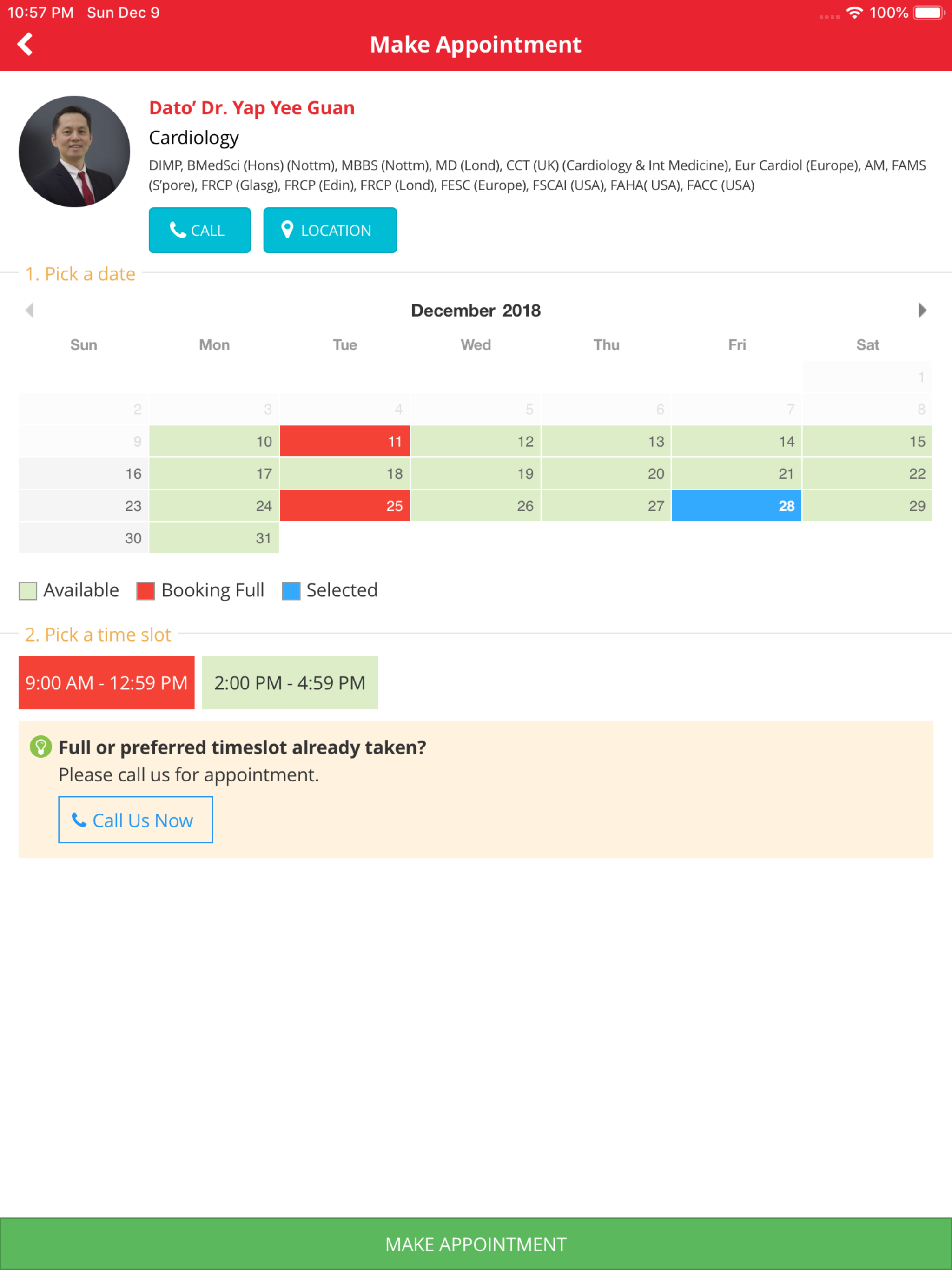Choose December 31 as appointment date
Screen dimensions: 952x1270
[214, 538]
